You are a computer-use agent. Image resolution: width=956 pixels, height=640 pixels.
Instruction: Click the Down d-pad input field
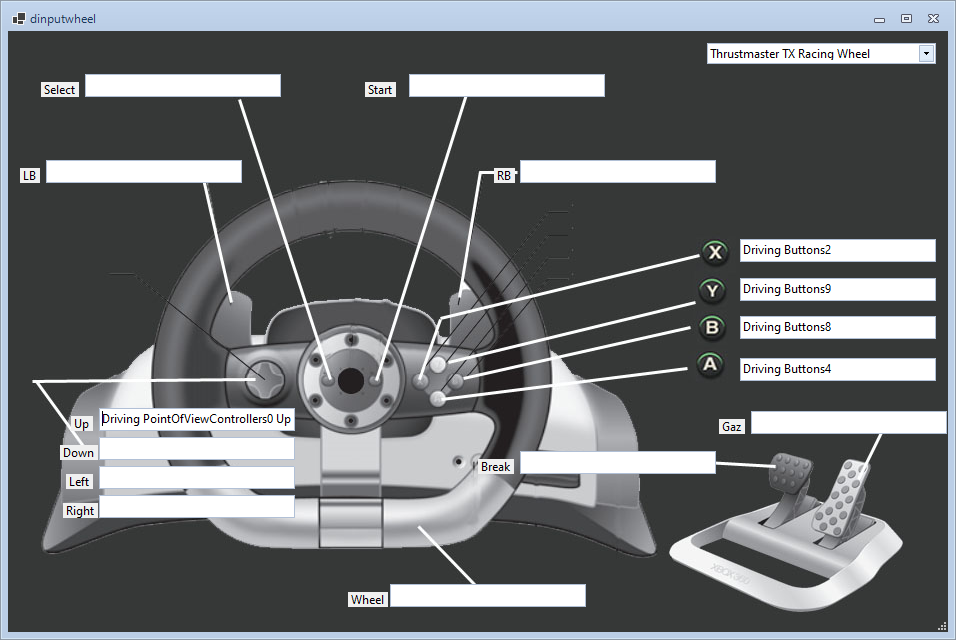[197, 449]
